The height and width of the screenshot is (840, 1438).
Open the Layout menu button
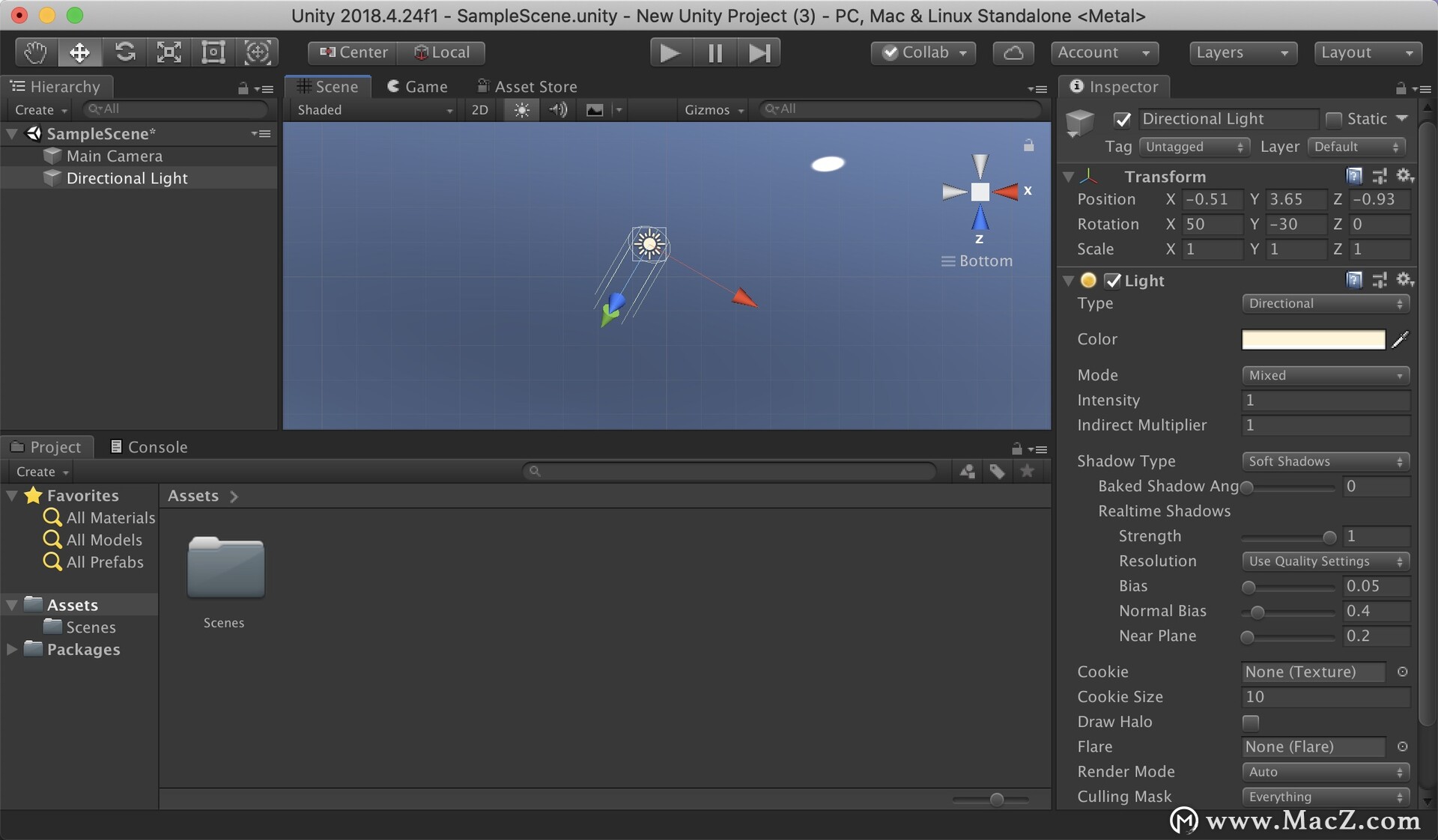coord(1368,52)
